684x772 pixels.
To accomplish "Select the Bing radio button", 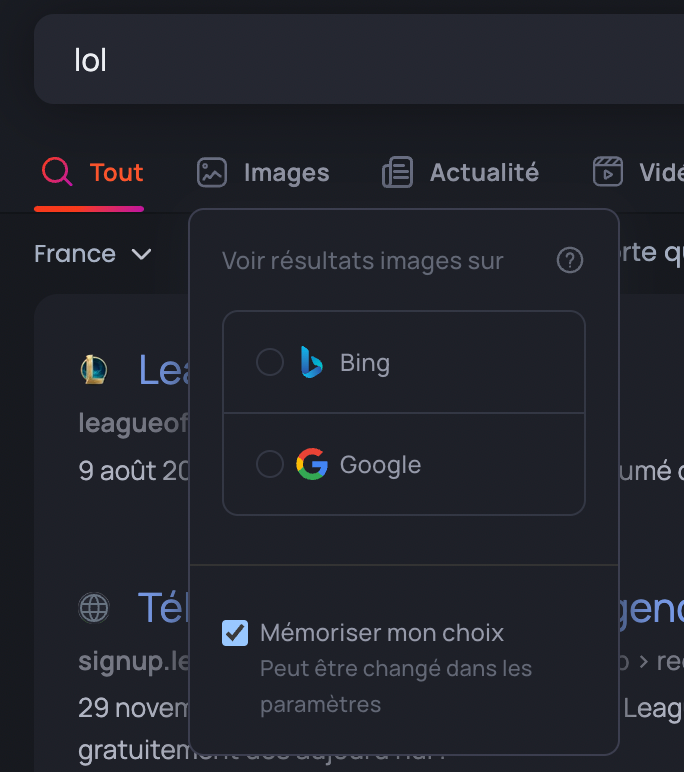I will click(x=270, y=362).
